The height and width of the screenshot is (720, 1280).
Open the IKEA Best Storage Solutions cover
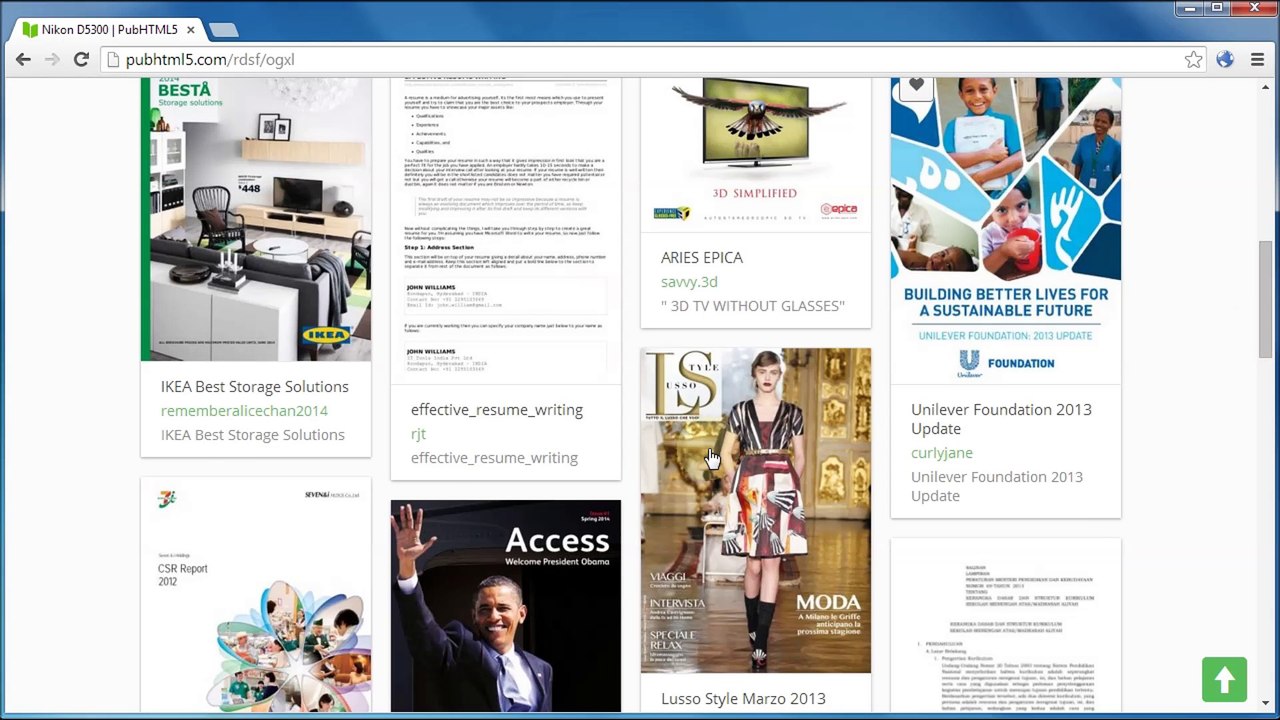pos(256,219)
